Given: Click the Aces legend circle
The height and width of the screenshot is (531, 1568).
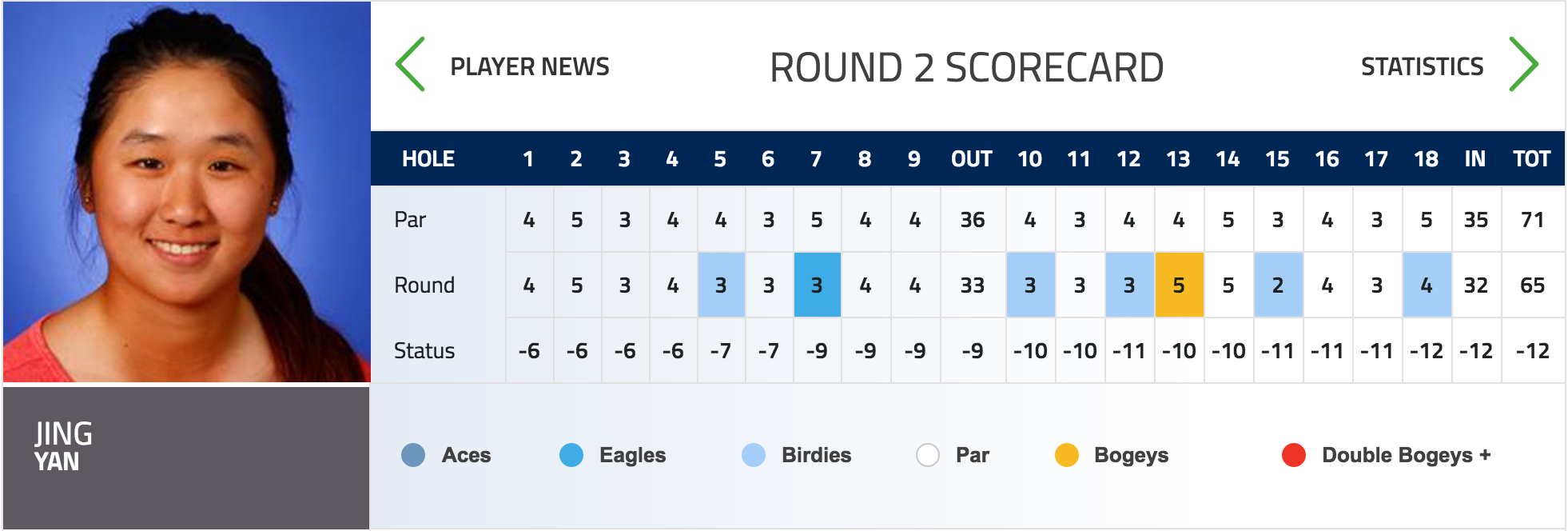Looking at the screenshot, I should click(x=413, y=455).
